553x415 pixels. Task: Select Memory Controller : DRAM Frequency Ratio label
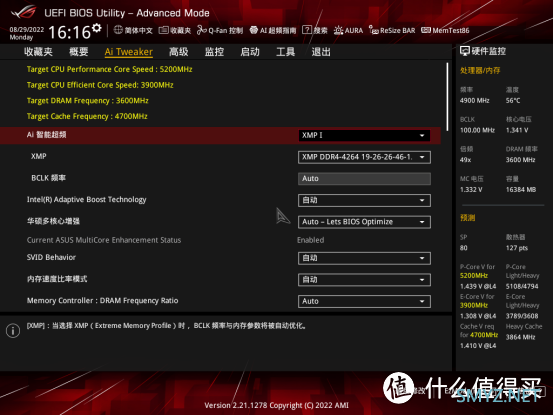click(x=102, y=300)
